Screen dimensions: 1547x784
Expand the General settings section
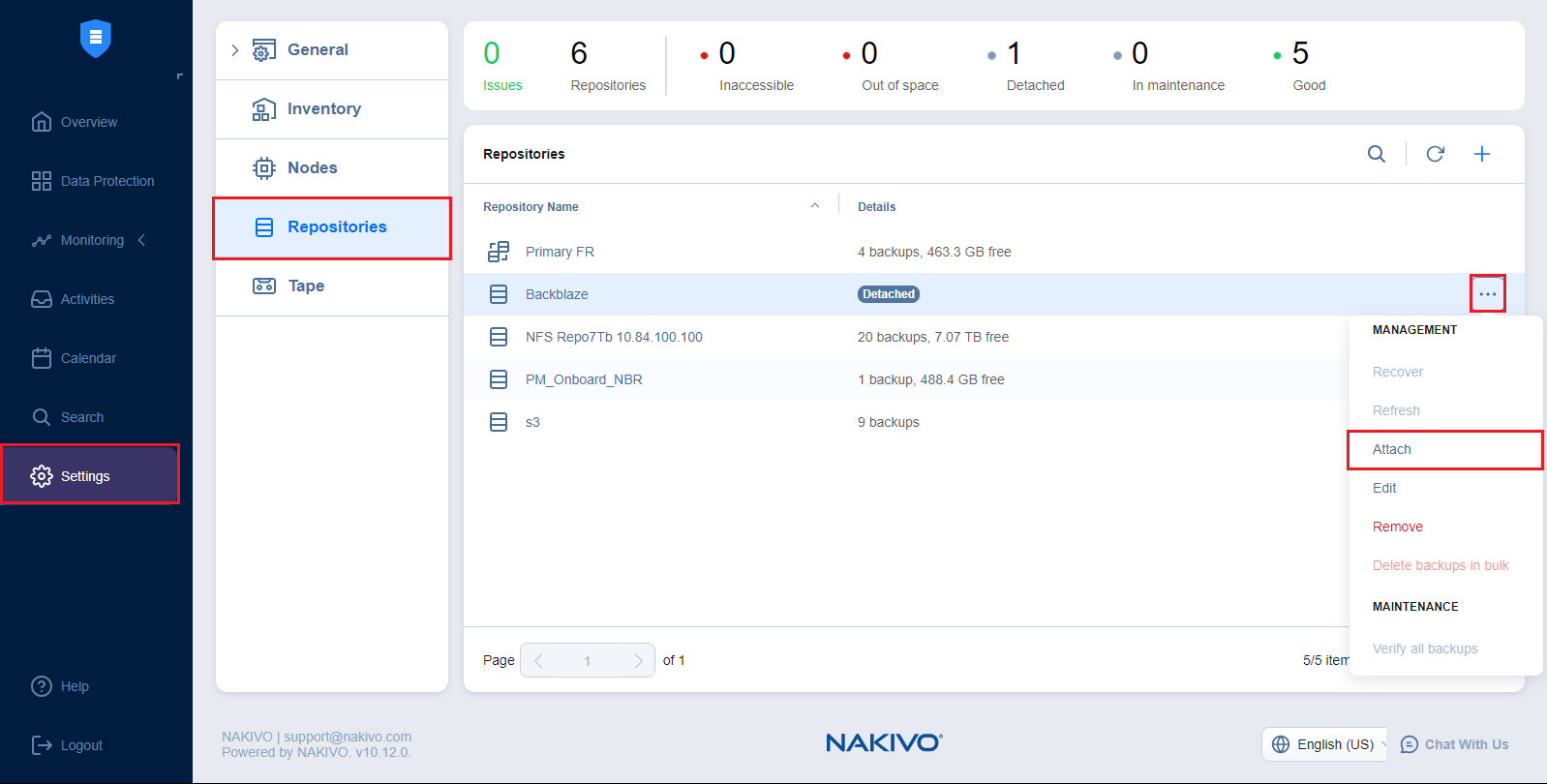[235, 50]
